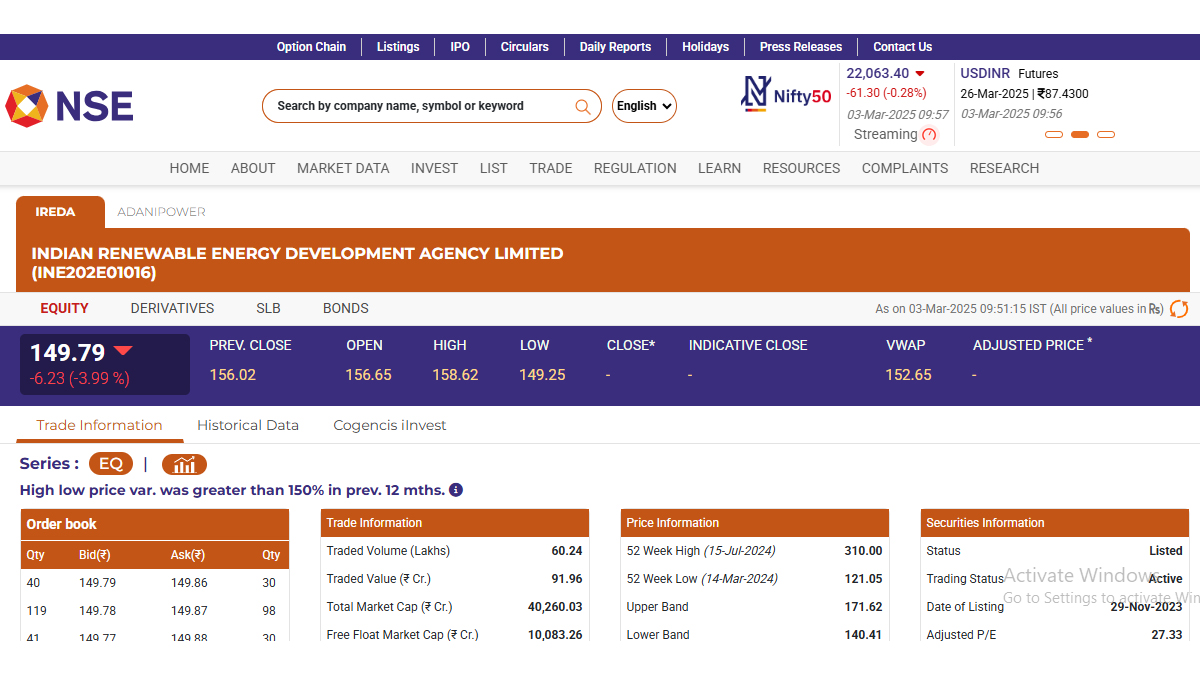
Task: Click the Nifty50 logo
Action: tap(786, 94)
